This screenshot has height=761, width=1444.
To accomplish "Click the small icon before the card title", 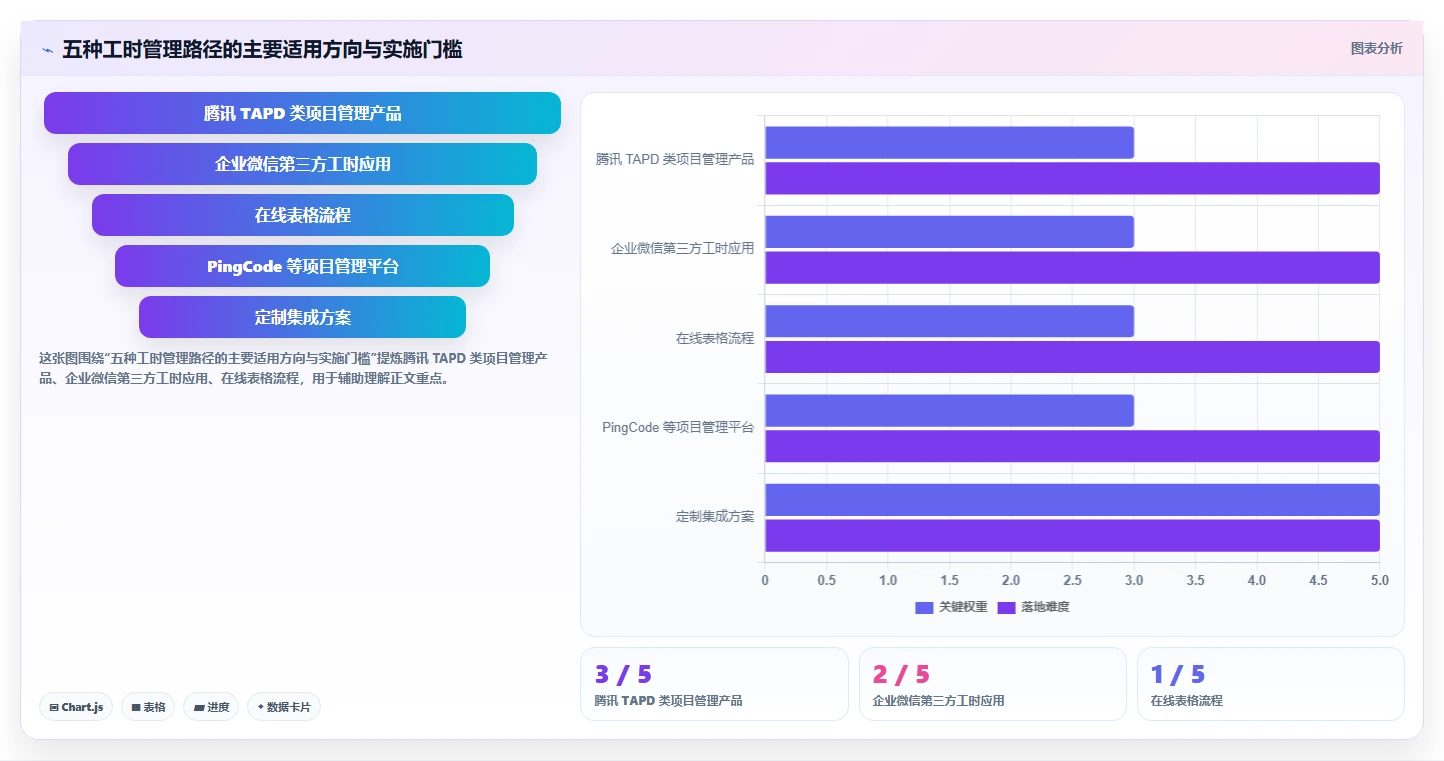I will tap(47, 50).
